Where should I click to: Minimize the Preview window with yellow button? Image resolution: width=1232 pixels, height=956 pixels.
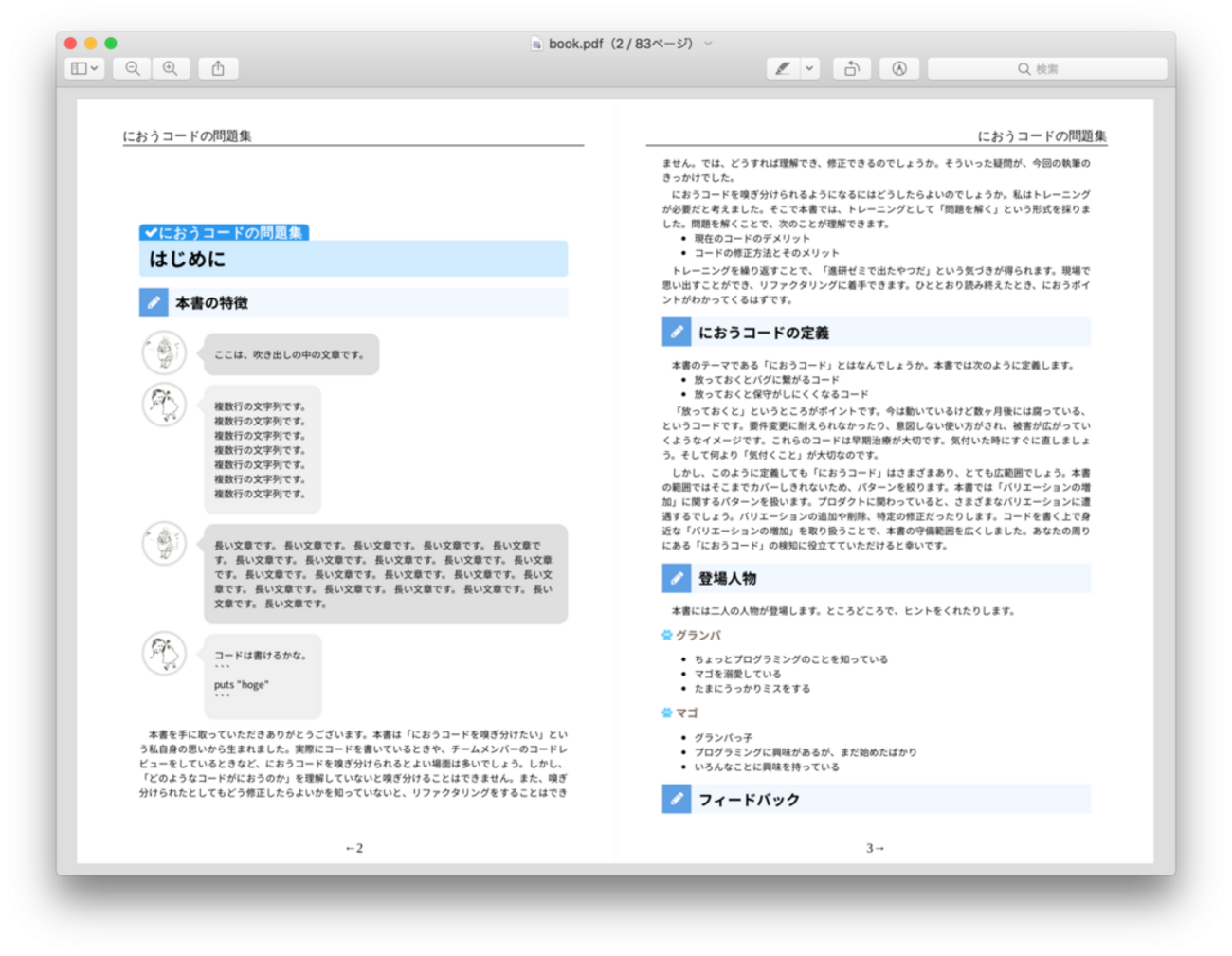(x=91, y=44)
